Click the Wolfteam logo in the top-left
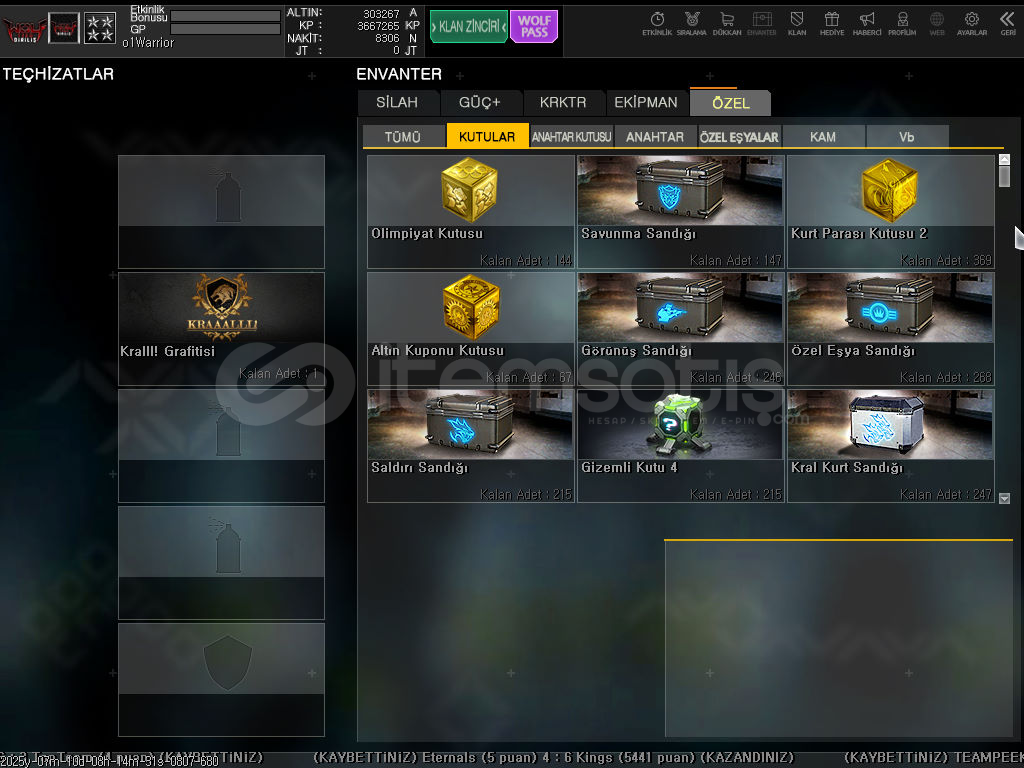Viewport: 1024px width, 768px height. tap(24, 29)
